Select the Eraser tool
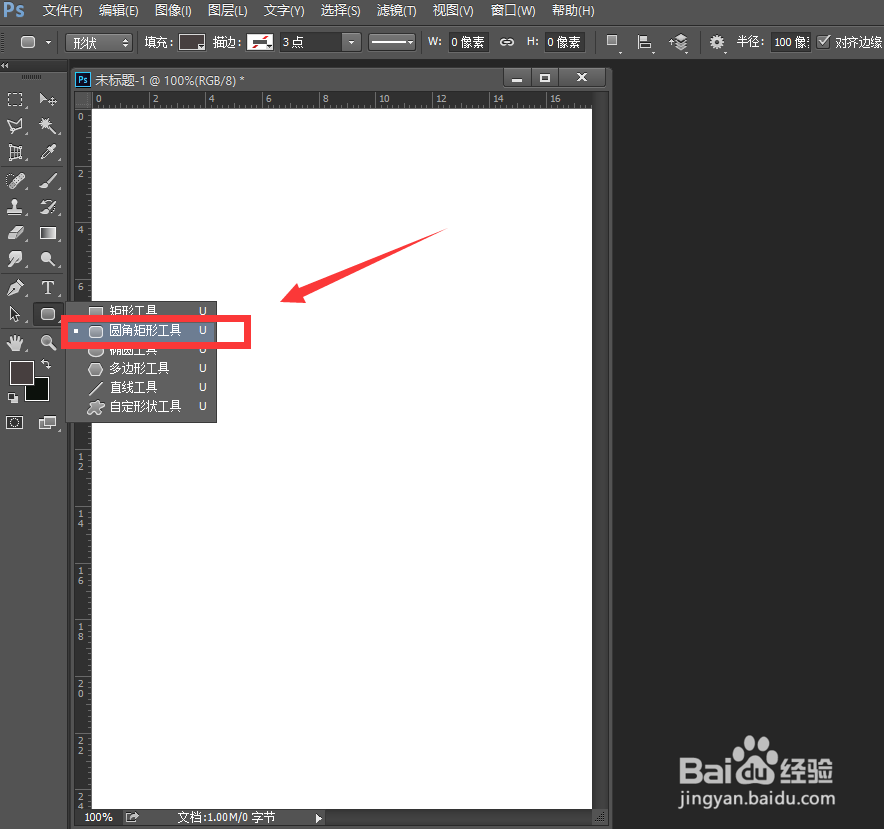This screenshot has width=884, height=829. (15, 233)
